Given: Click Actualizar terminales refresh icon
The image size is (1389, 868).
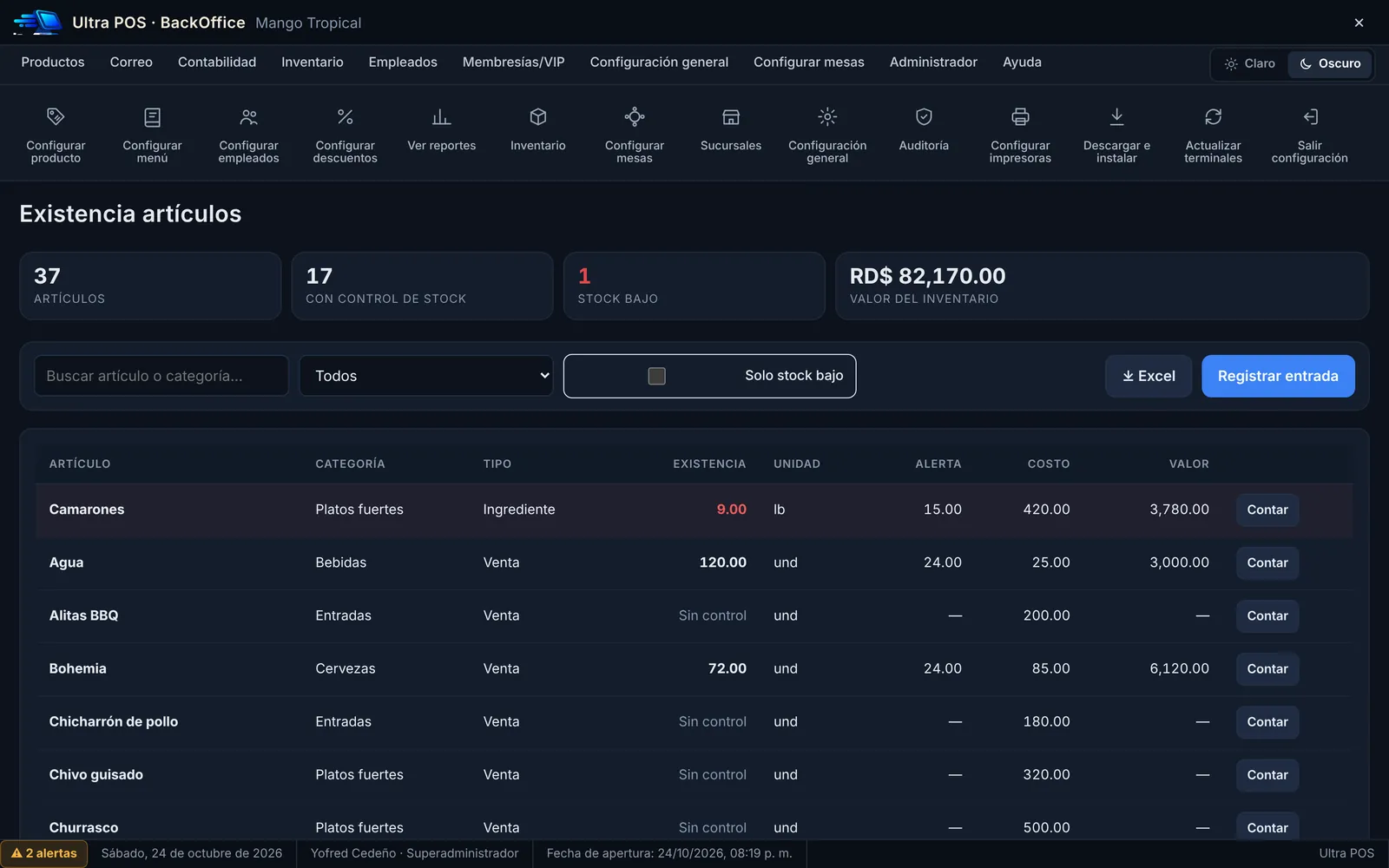Looking at the screenshot, I should [x=1214, y=117].
